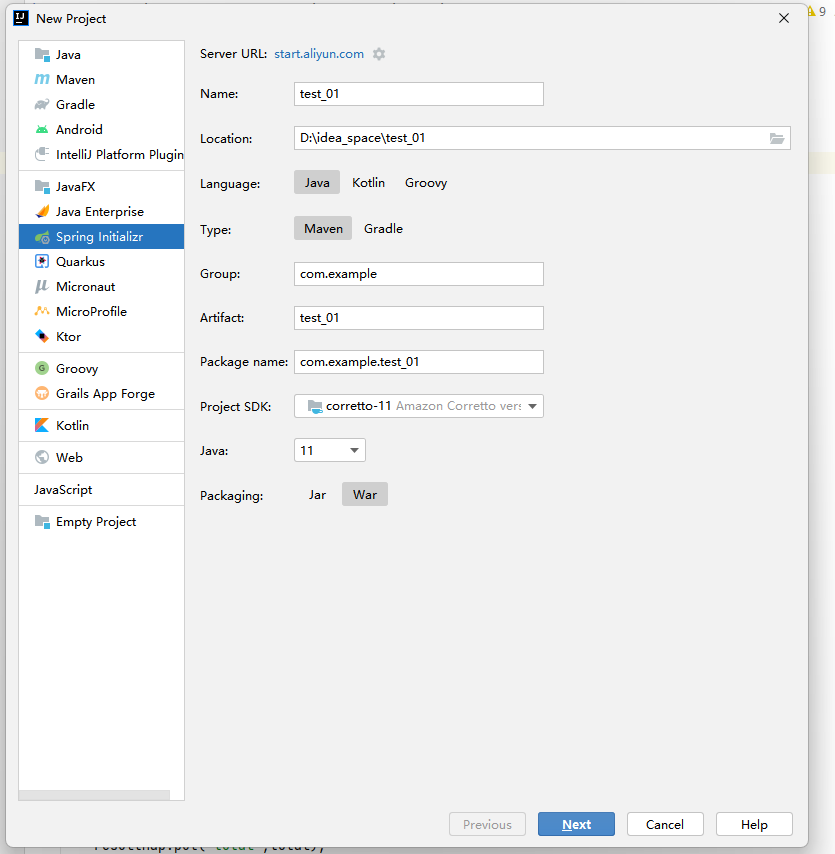This screenshot has width=835, height=854.
Task: Click the Spring Initializr leaf icon
Action: [x=42, y=237]
